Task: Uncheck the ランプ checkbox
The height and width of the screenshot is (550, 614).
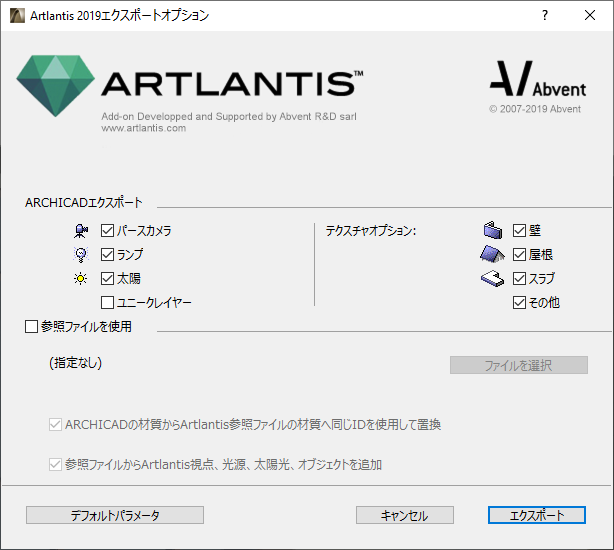Action: (x=107, y=254)
